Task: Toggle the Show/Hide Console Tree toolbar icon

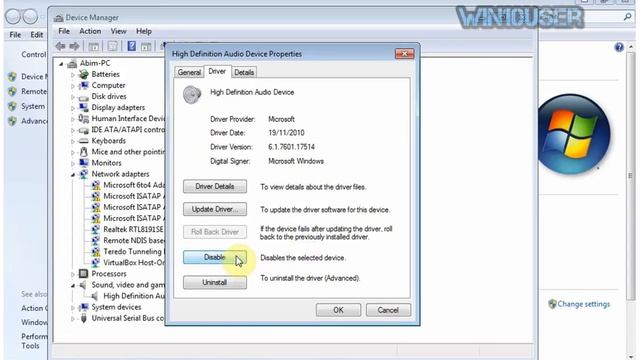Action: point(93,46)
